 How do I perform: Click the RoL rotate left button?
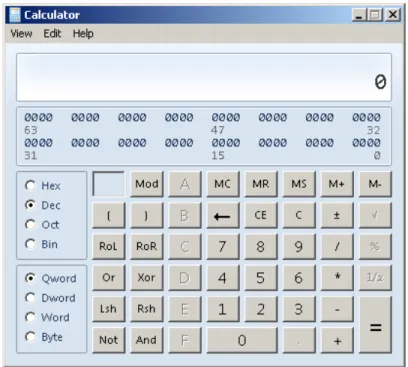click(108, 247)
